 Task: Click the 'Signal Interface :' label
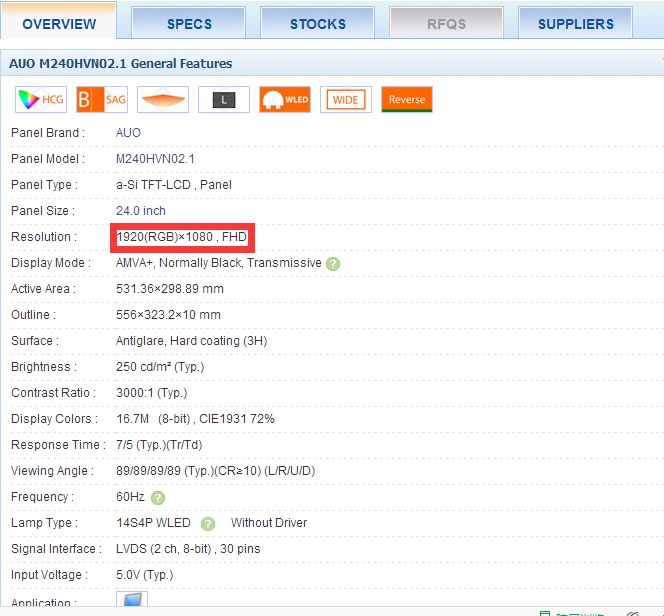click(56, 549)
